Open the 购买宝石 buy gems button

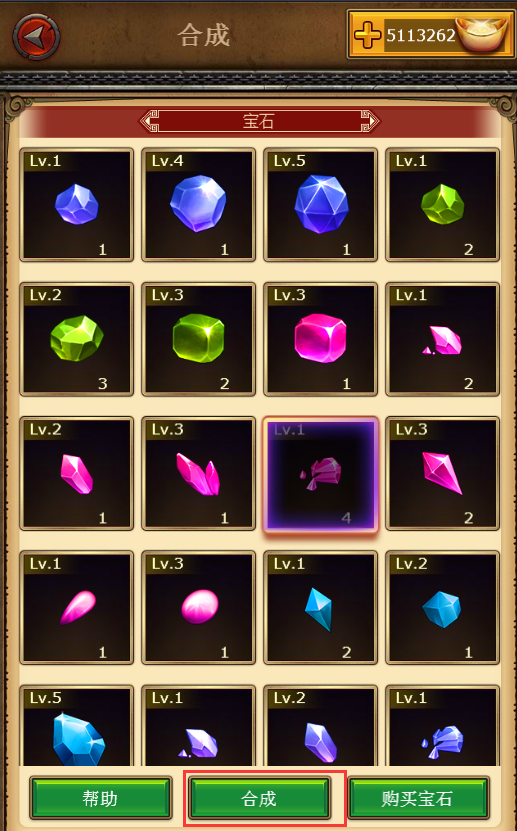[x=417, y=798]
